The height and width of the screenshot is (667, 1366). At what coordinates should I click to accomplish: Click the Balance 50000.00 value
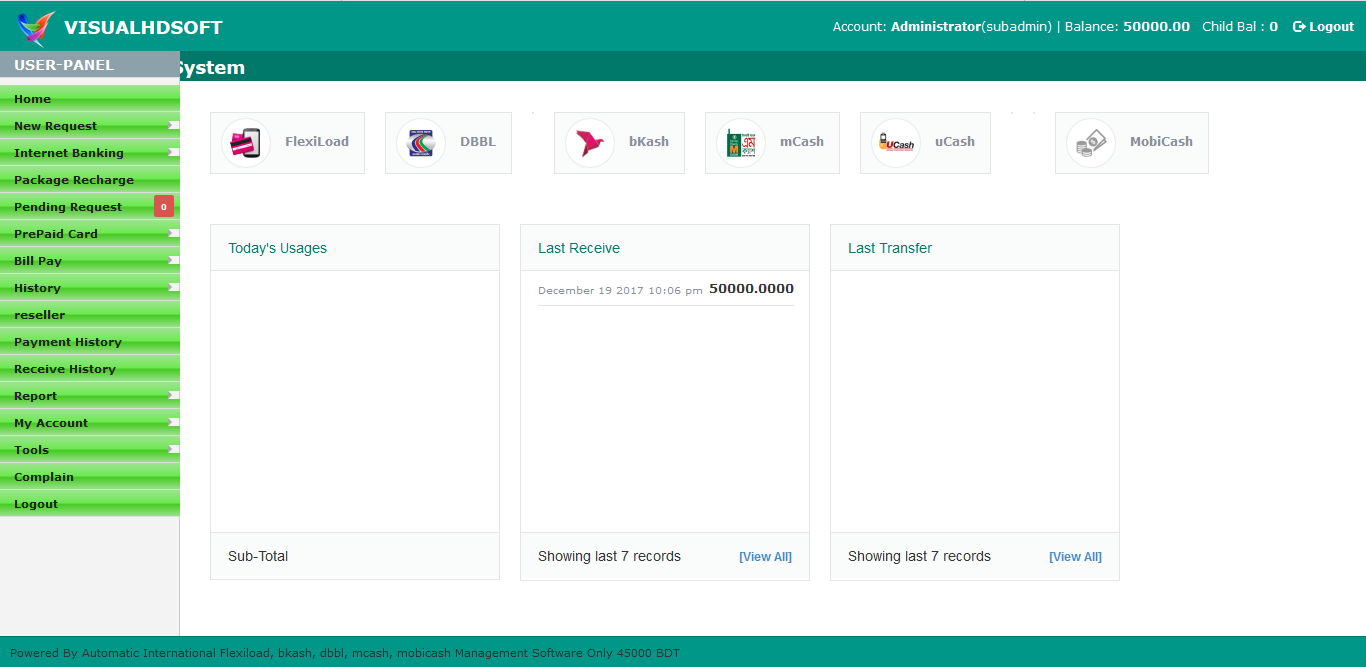1156,27
